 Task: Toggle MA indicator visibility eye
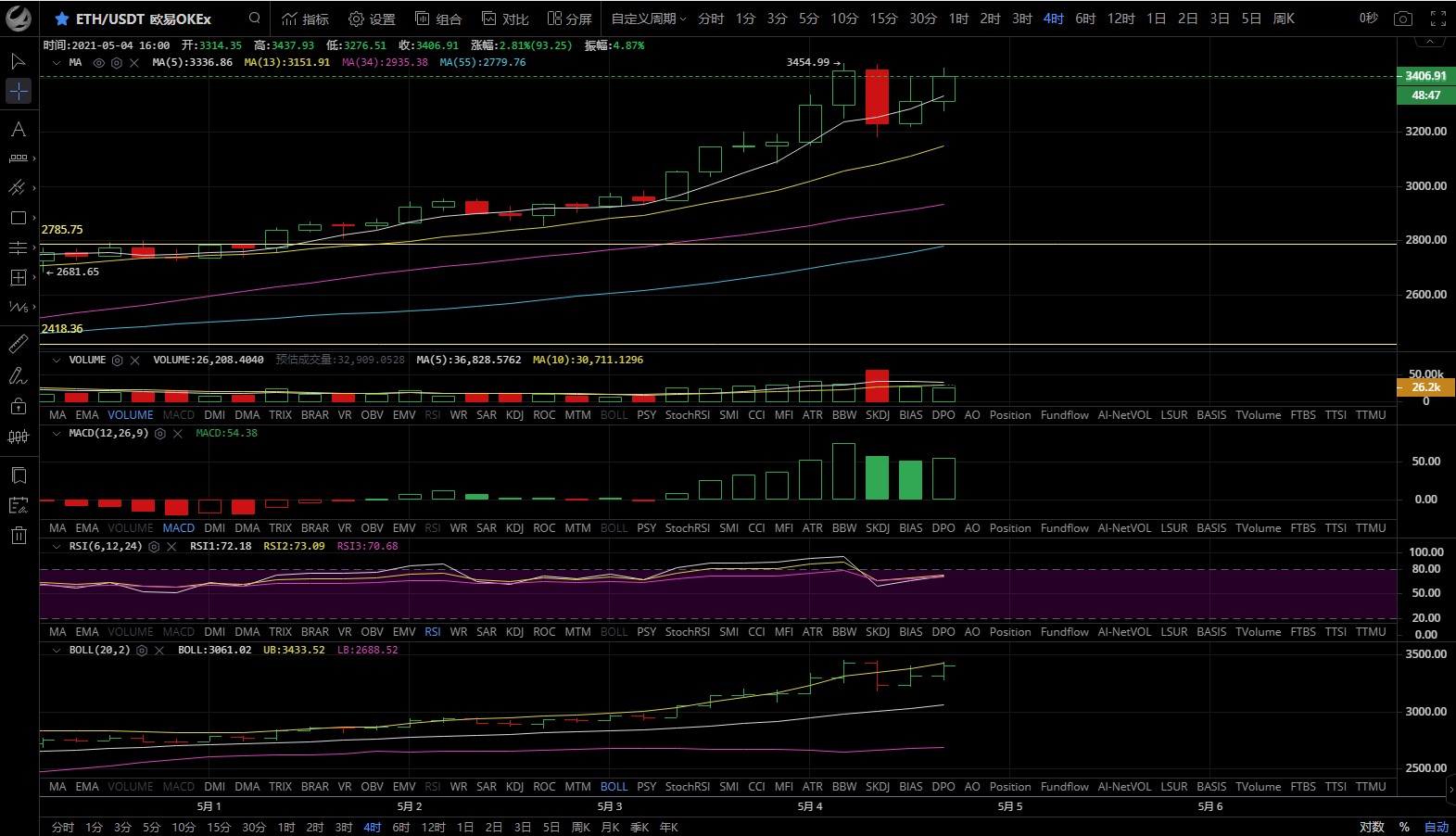99,63
